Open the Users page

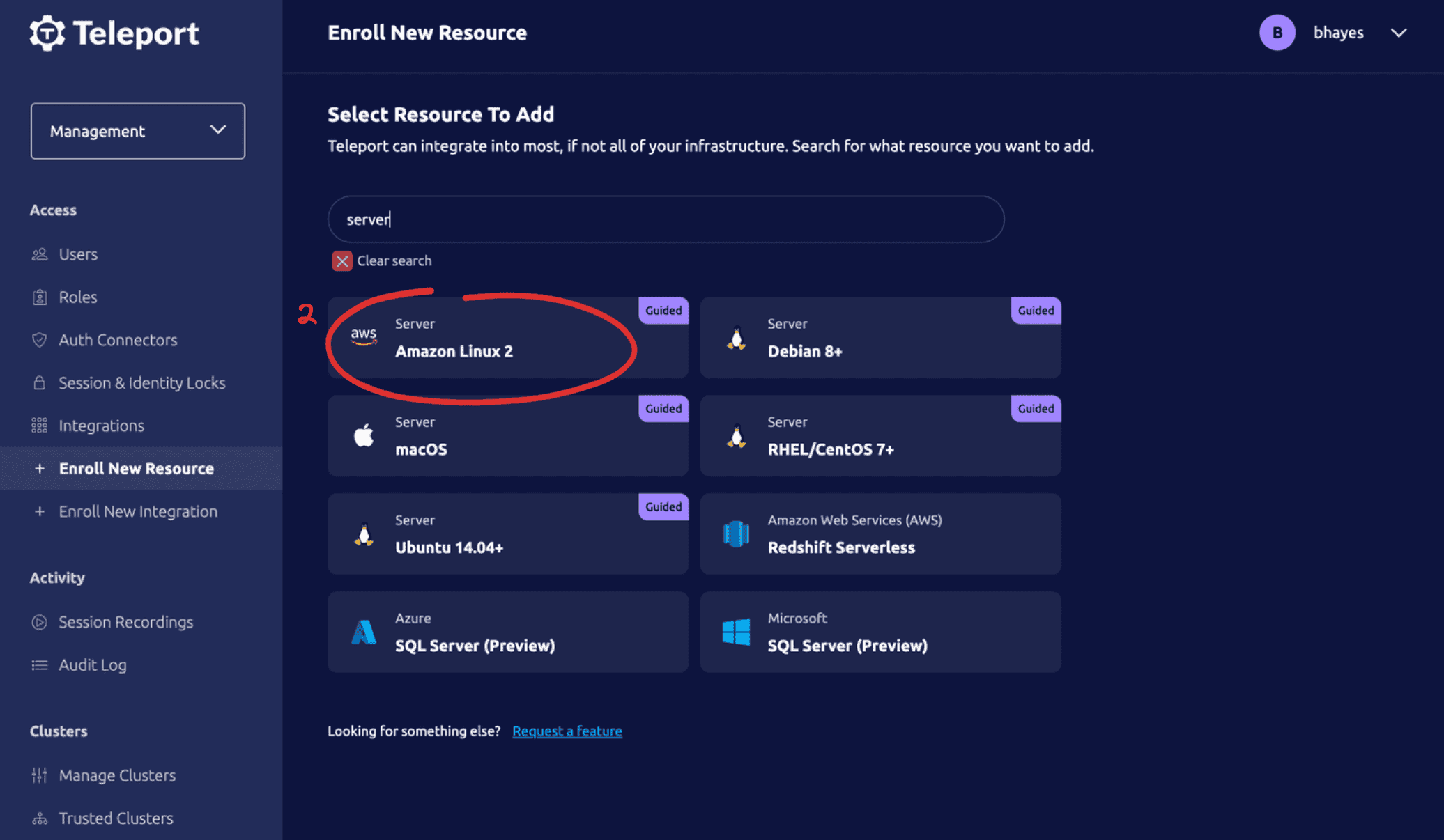(78, 254)
